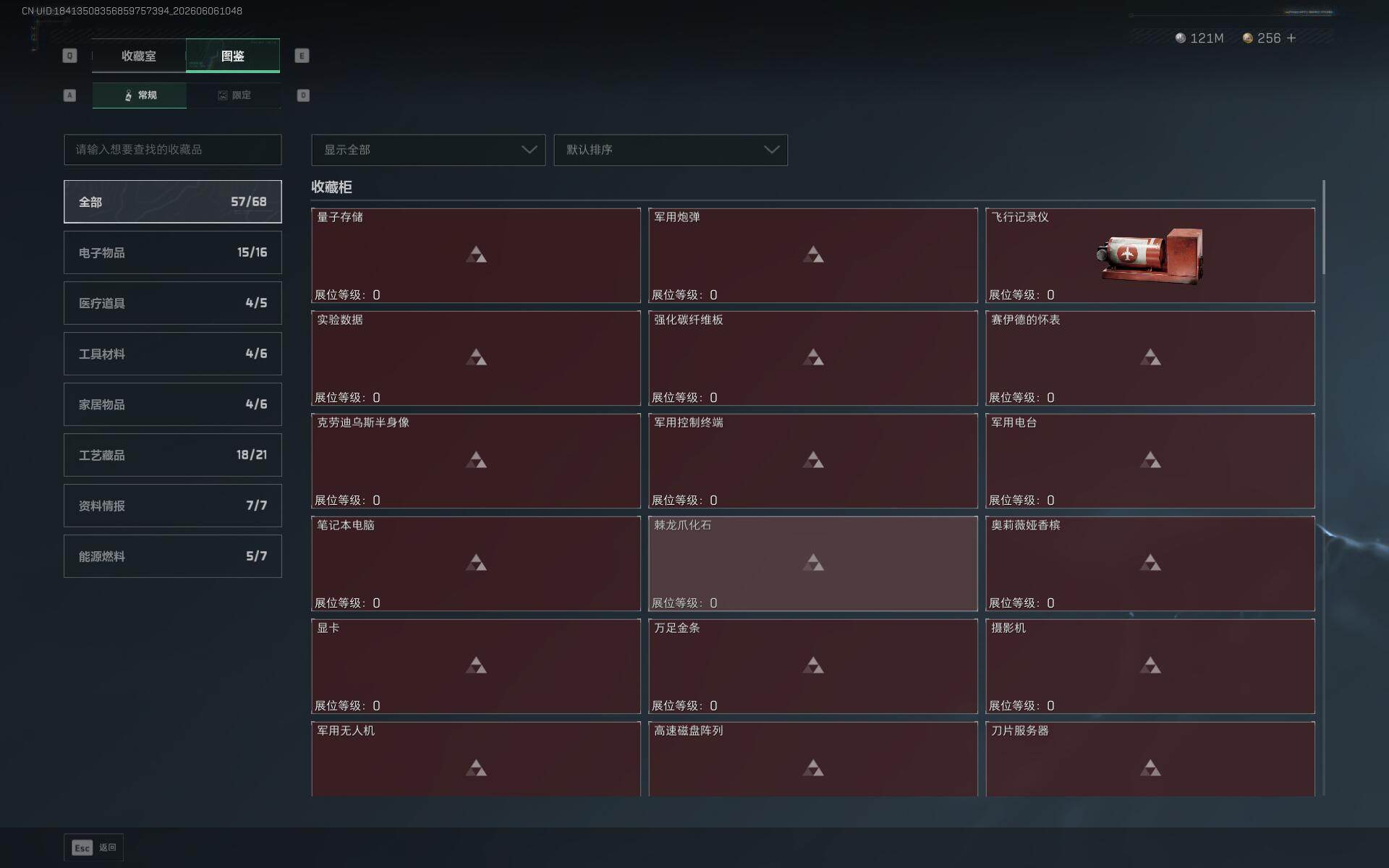
Task: Click the collection list vertical scrollbar
Action: (1324, 227)
